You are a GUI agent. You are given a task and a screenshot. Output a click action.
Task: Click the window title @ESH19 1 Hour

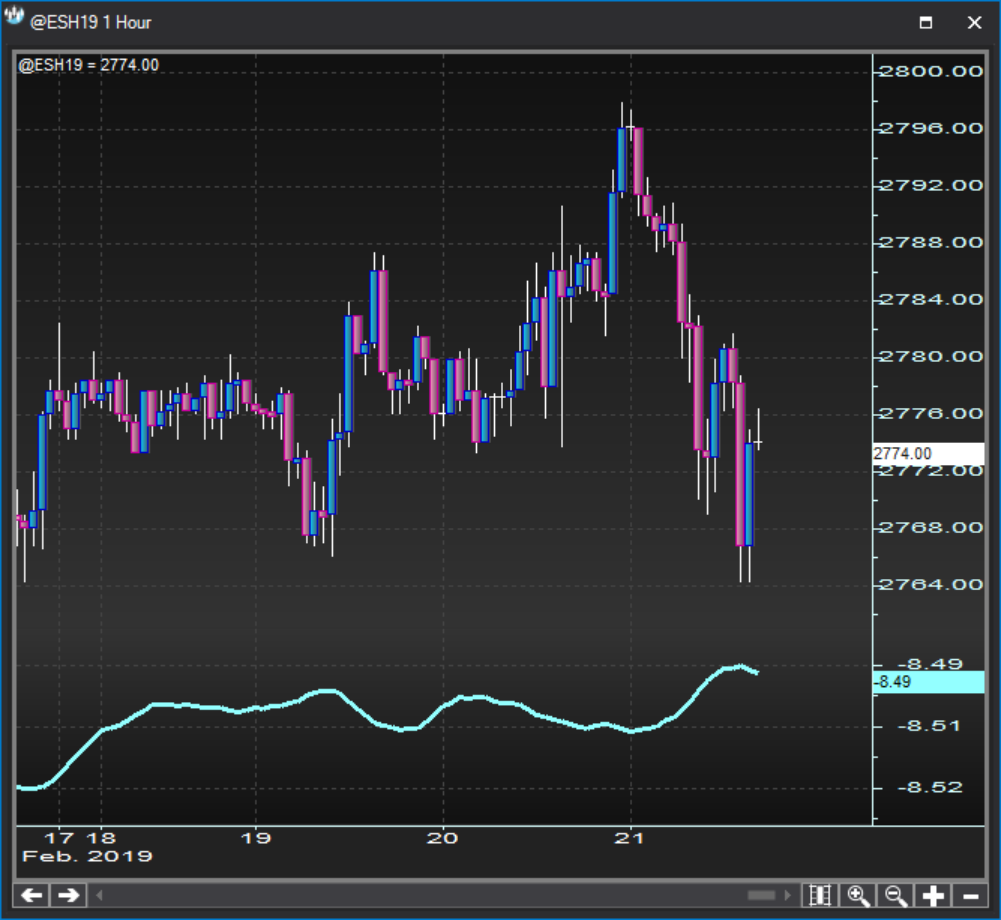point(91,23)
